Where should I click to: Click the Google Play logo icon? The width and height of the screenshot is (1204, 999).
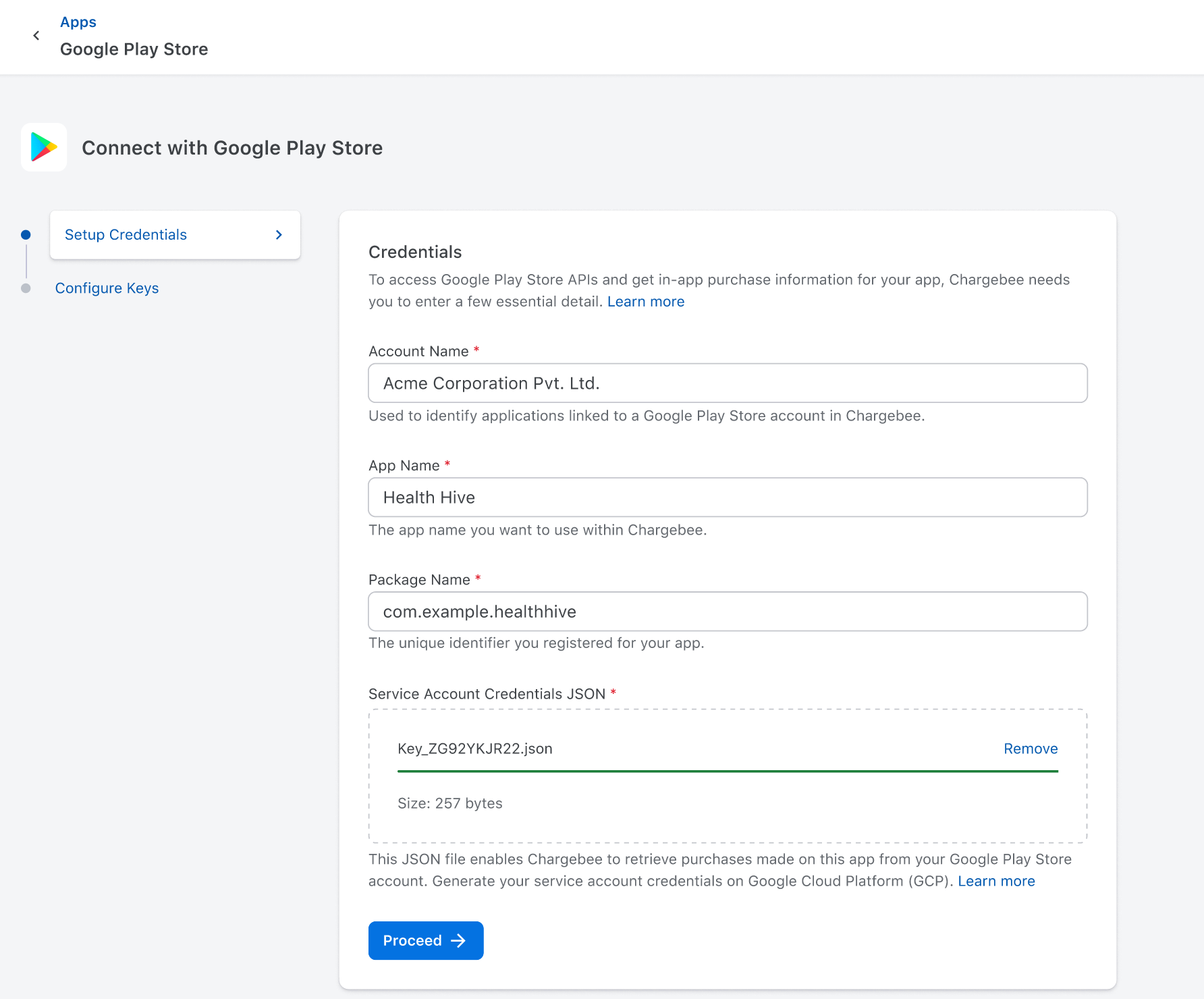click(x=44, y=147)
